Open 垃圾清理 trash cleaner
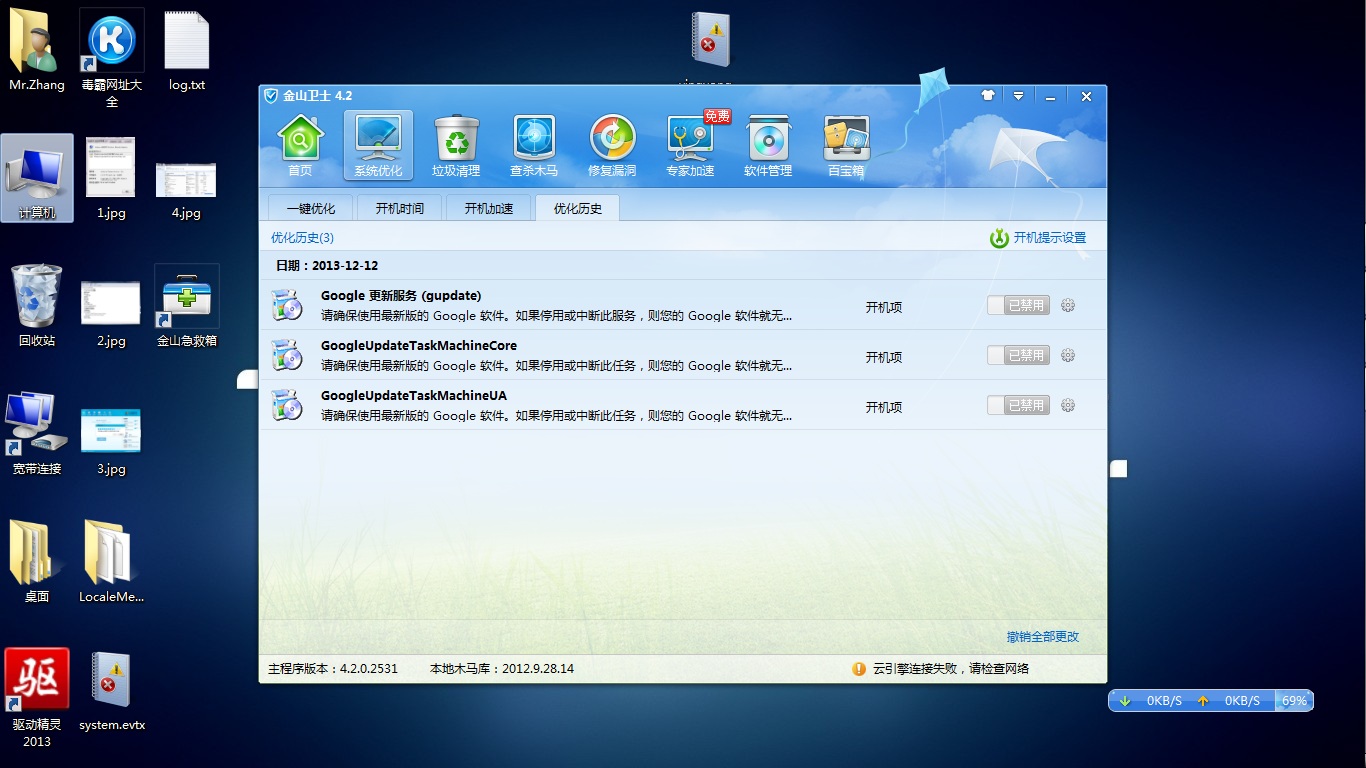 click(x=456, y=146)
